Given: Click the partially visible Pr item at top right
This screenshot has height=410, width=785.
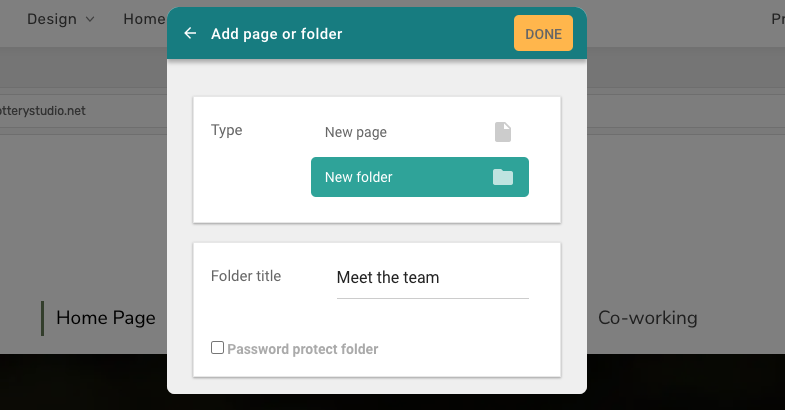Looking at the screenshot, I should 777,20.
